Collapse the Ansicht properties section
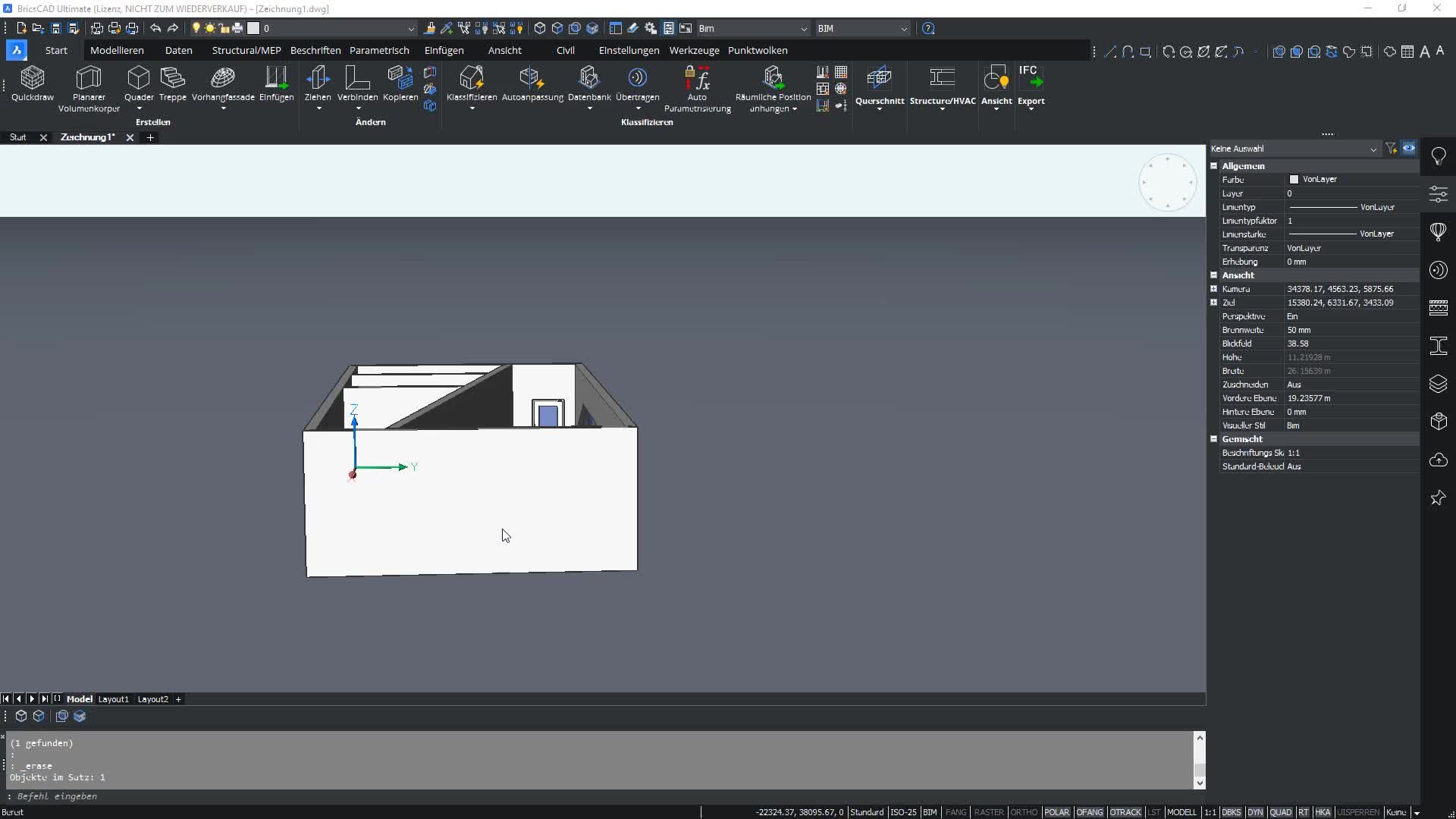1456x819 pixels. tap(1213, 275)
